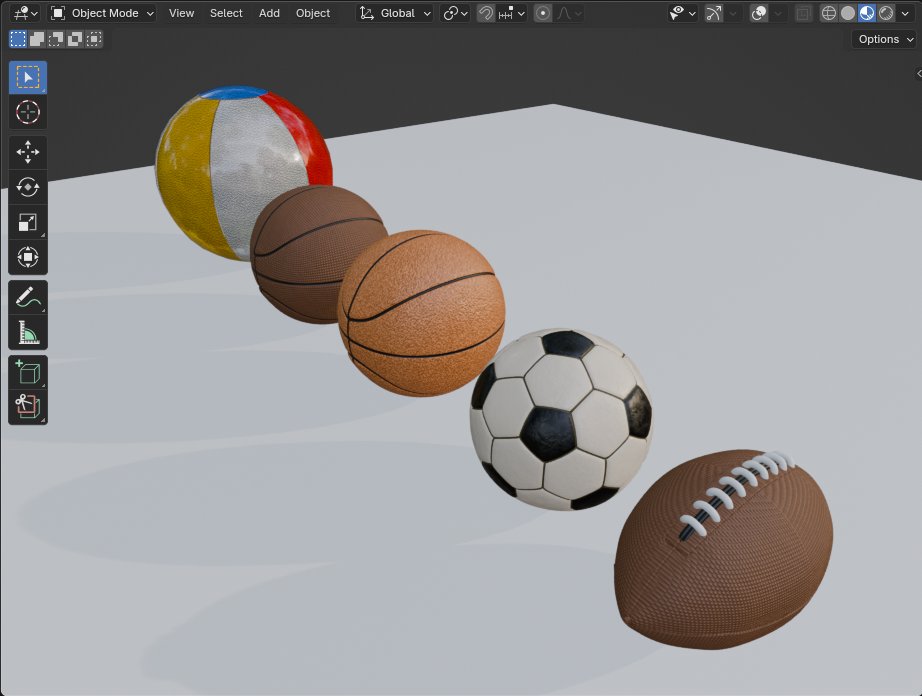Toggle viewport overlays
Screen dimensions: 922x696
click(x=759, y=13)
